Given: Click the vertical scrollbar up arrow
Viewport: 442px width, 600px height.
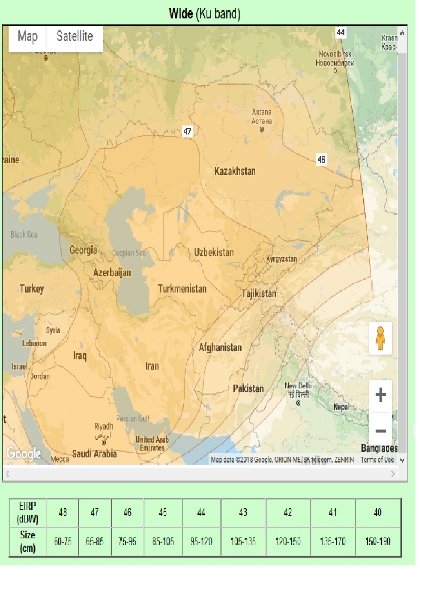Looking at the screenshot, I should pos(402,33).
